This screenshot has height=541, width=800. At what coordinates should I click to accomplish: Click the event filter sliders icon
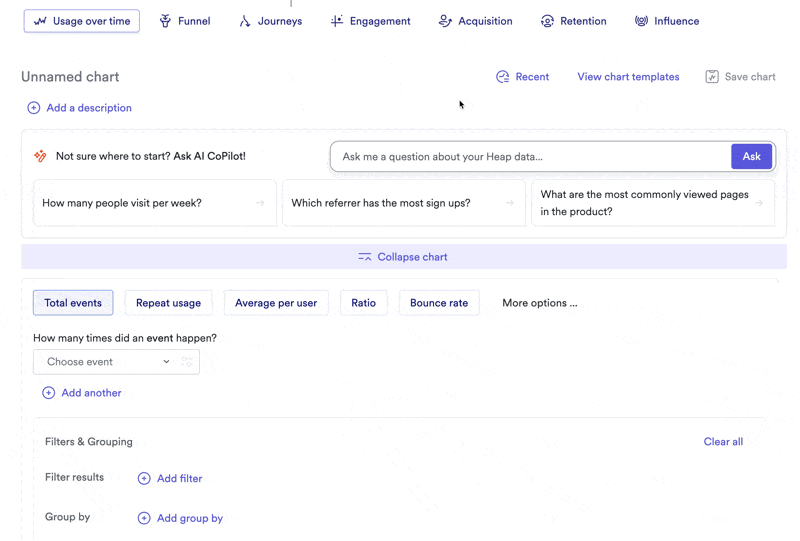click(x=187, y=362)
